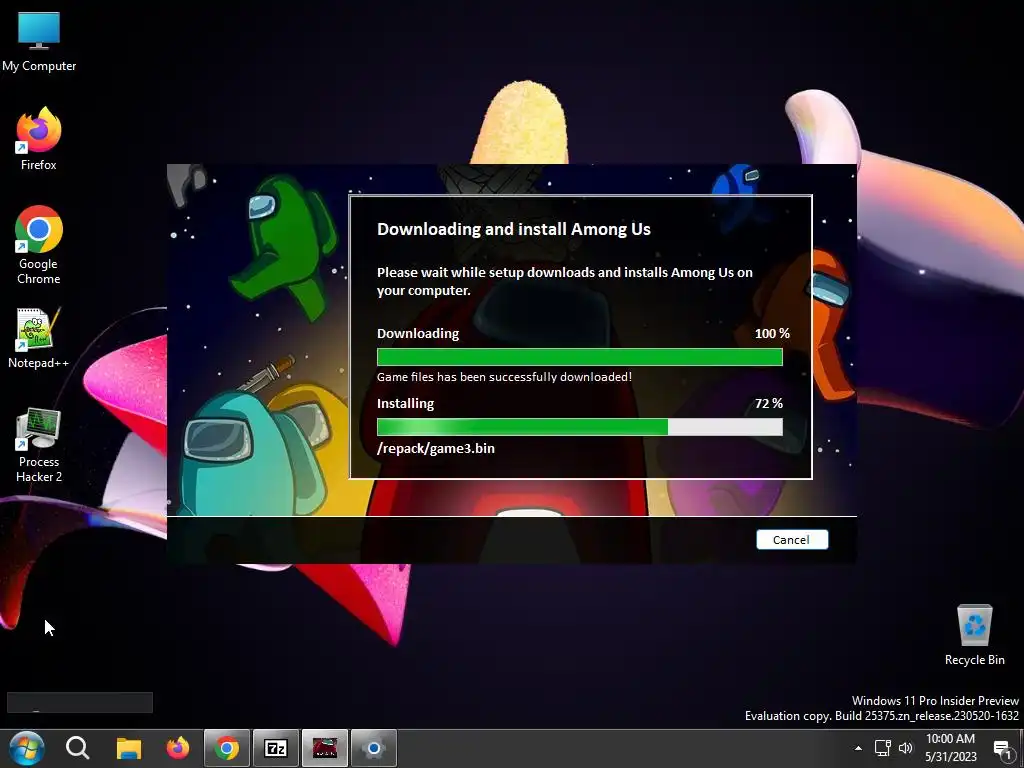Click the Installing progress bar
This screenshot has height=768, width=1024.
580,427
